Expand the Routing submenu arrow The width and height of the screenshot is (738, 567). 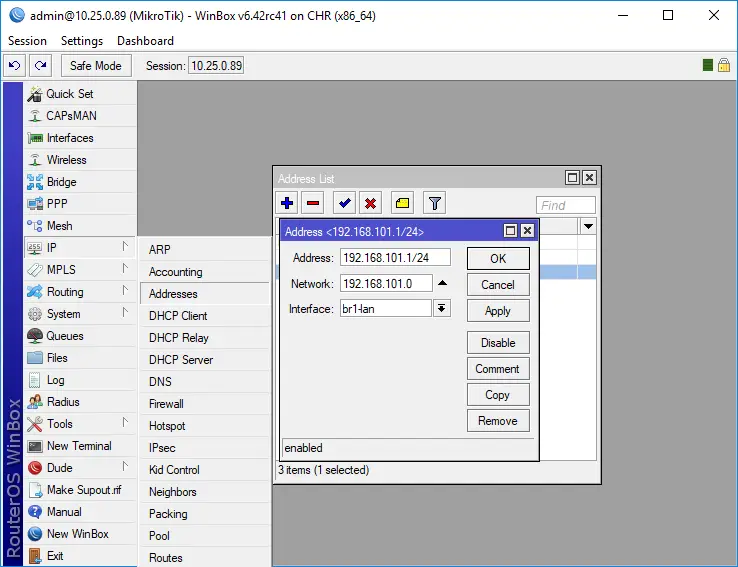(125, 291)
